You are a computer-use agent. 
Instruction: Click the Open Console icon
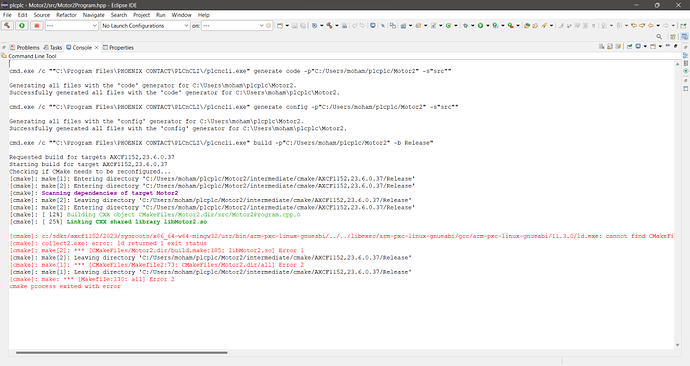(x=653, y=46)
